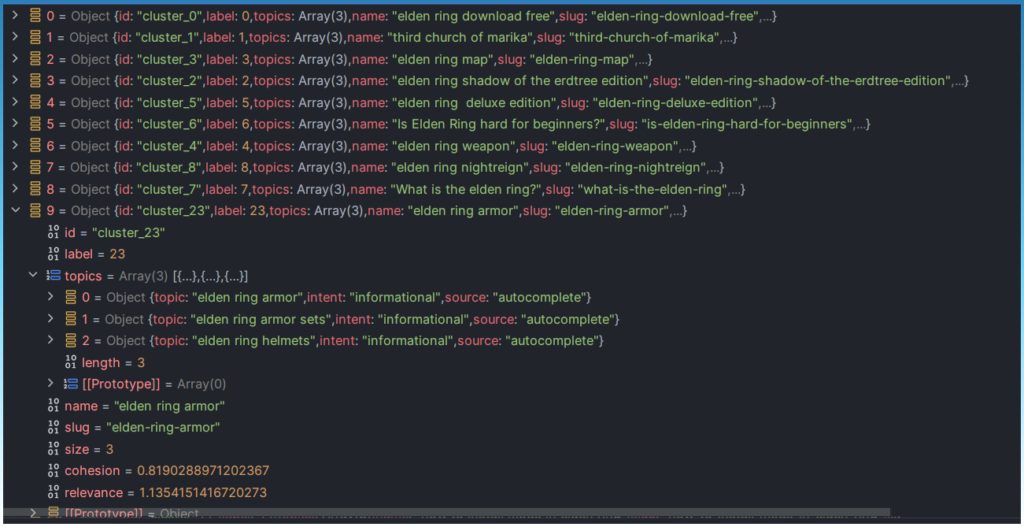Click the binary icon next to relevance
The width and height of the screenshot is (1024, 527).
53,492
